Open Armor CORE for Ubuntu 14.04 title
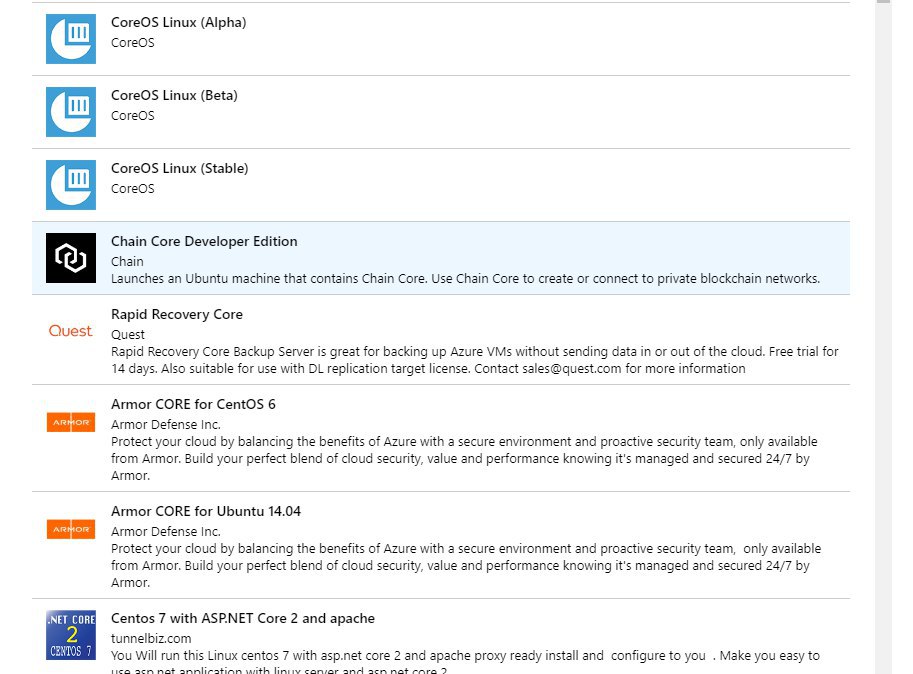 206,511
